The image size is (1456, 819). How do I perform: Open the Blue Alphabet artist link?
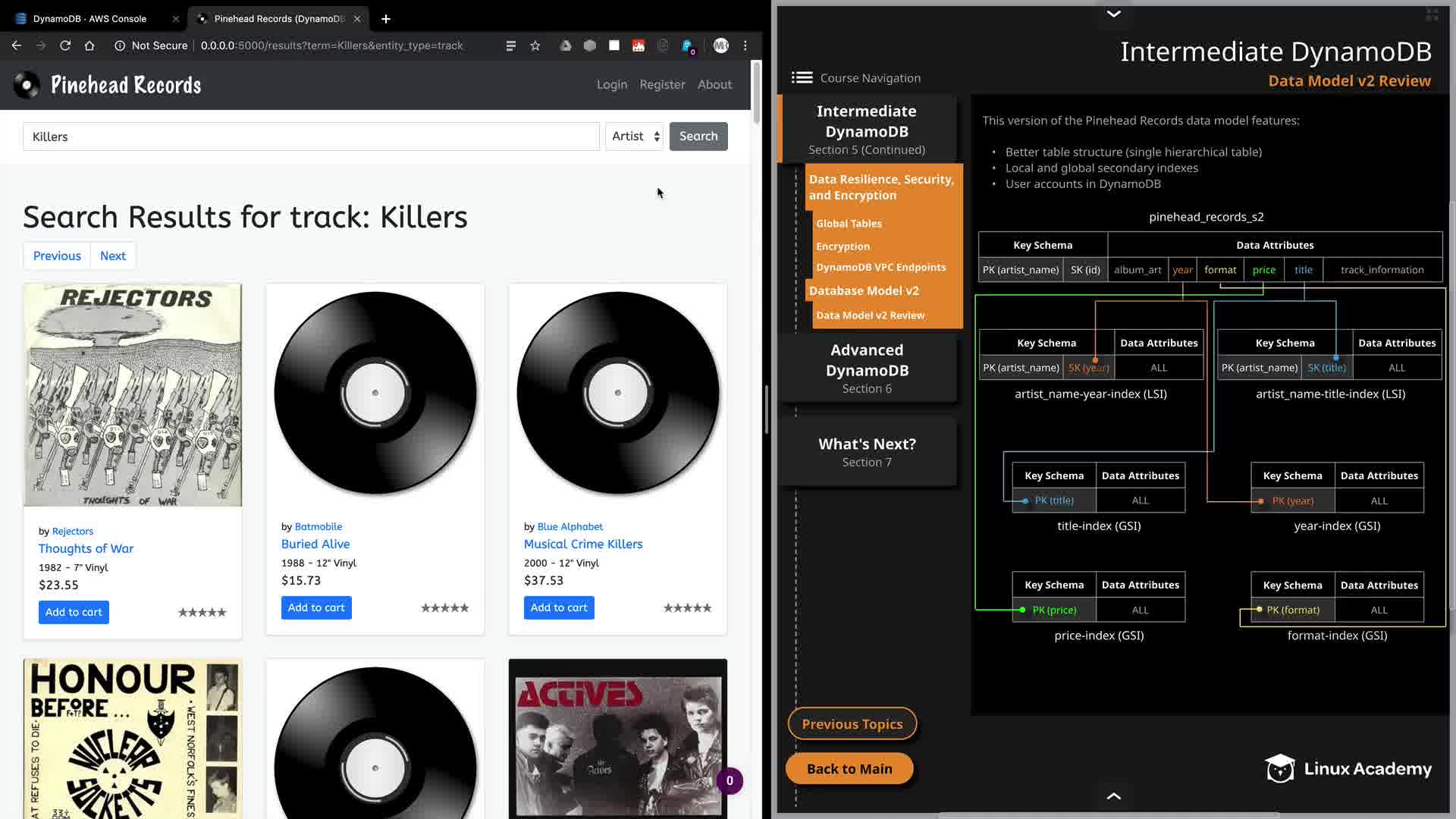click(570, 526)
